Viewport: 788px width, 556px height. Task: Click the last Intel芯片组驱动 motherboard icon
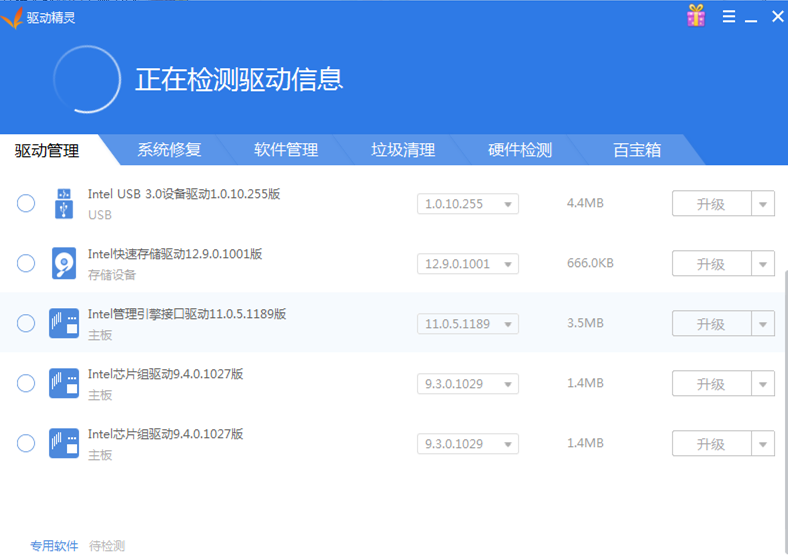[64, 443]
